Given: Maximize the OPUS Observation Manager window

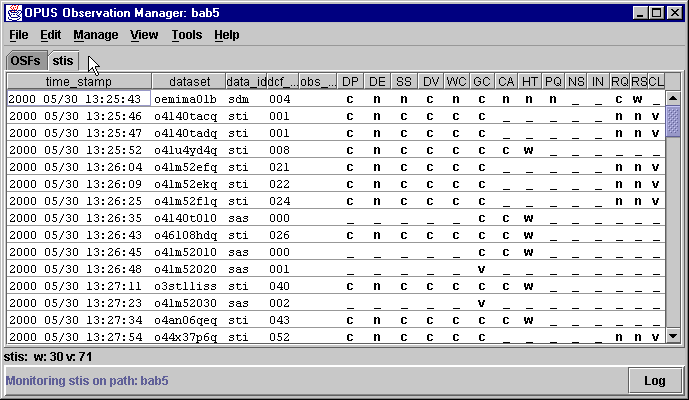Looking at the screenshot, I should pos(655,12).
